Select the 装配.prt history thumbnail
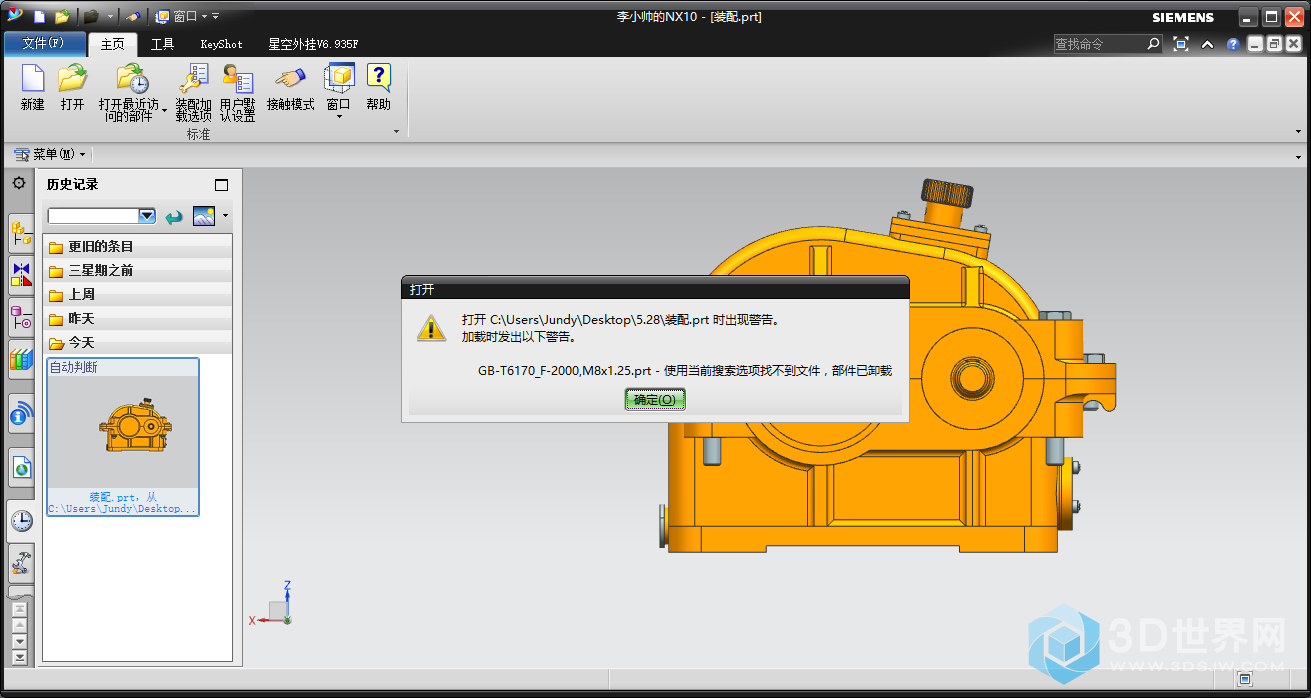This screenshot has width=1311, height=698. coord(123,437)
